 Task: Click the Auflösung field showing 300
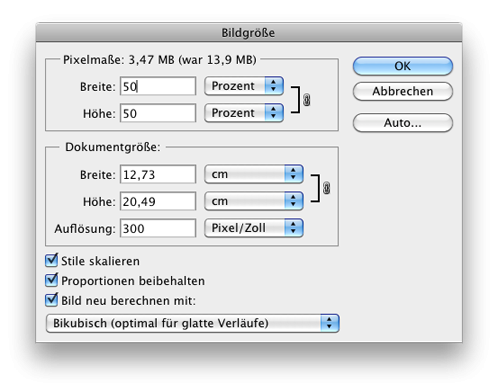click(158, 228)
